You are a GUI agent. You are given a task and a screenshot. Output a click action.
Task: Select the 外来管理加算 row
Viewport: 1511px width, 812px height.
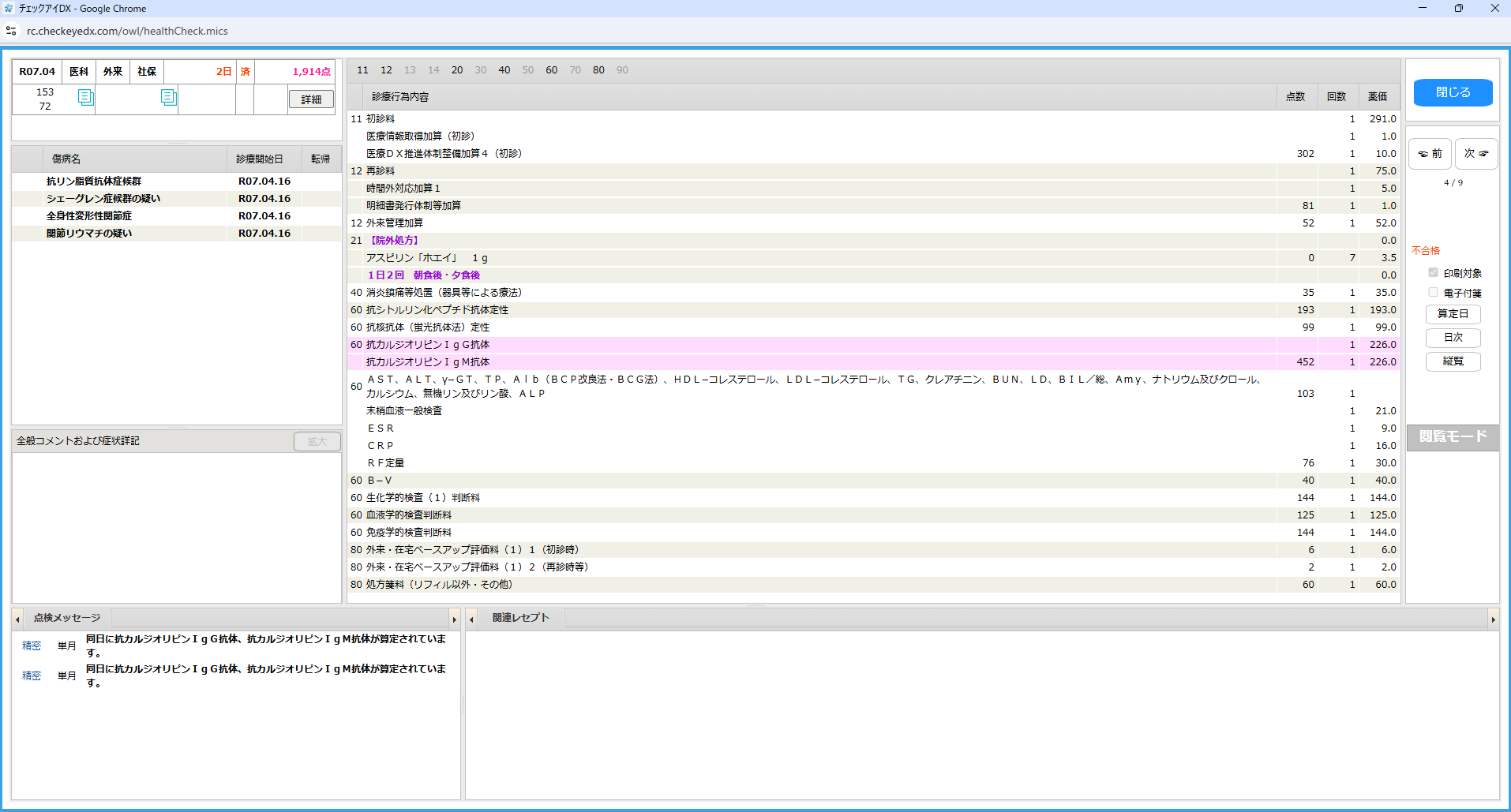874,223
